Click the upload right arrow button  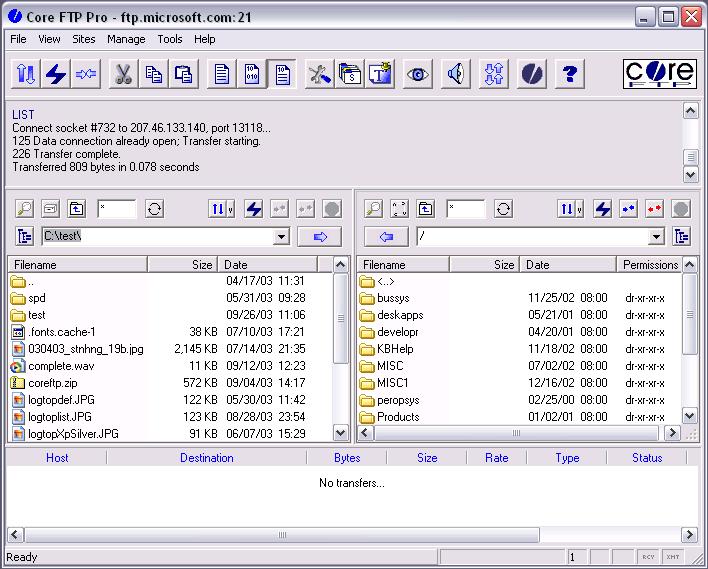point(320,236)
